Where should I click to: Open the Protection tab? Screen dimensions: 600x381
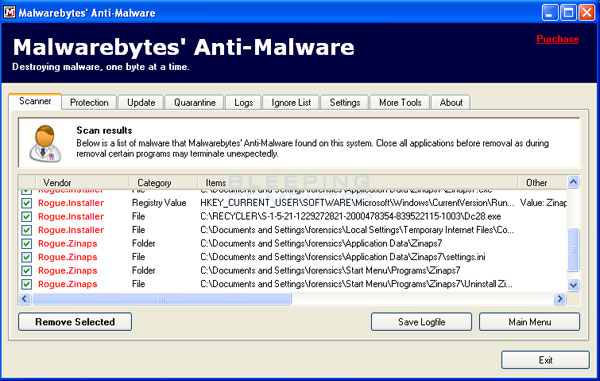click(x=89, y=103)
